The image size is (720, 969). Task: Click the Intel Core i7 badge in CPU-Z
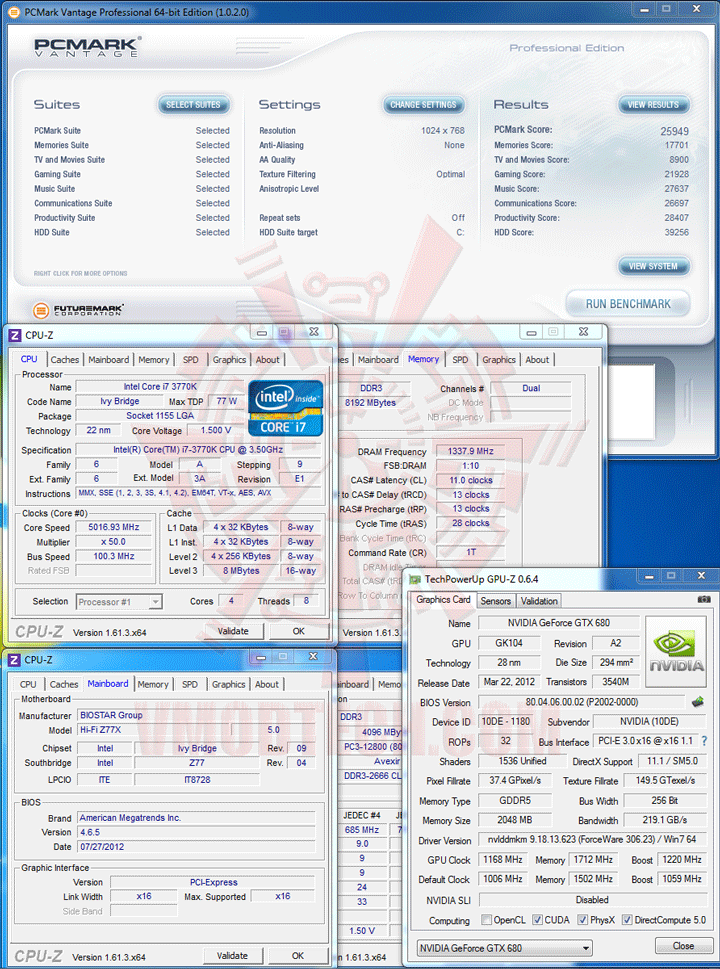point(286,408)
